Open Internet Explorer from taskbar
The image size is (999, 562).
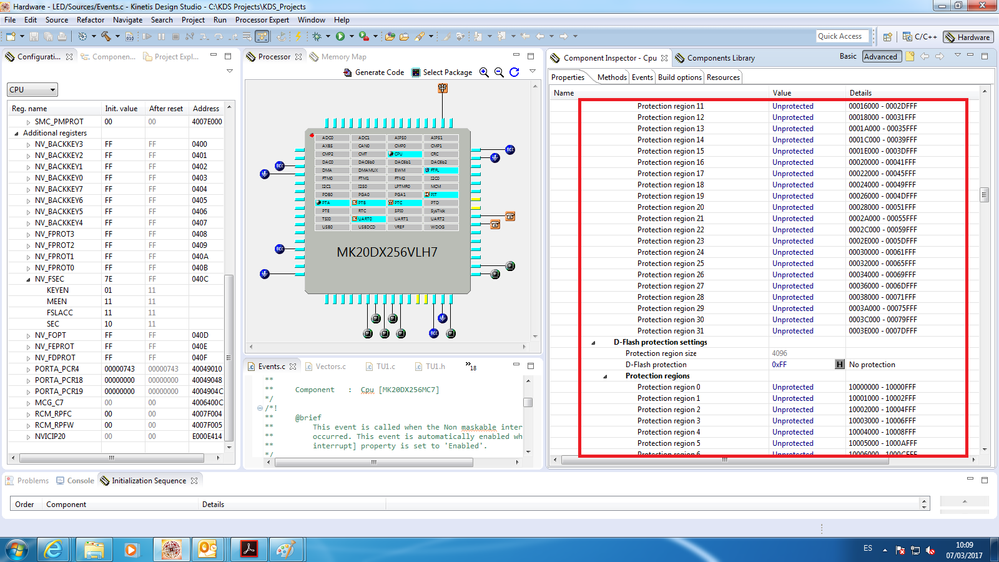54,549
